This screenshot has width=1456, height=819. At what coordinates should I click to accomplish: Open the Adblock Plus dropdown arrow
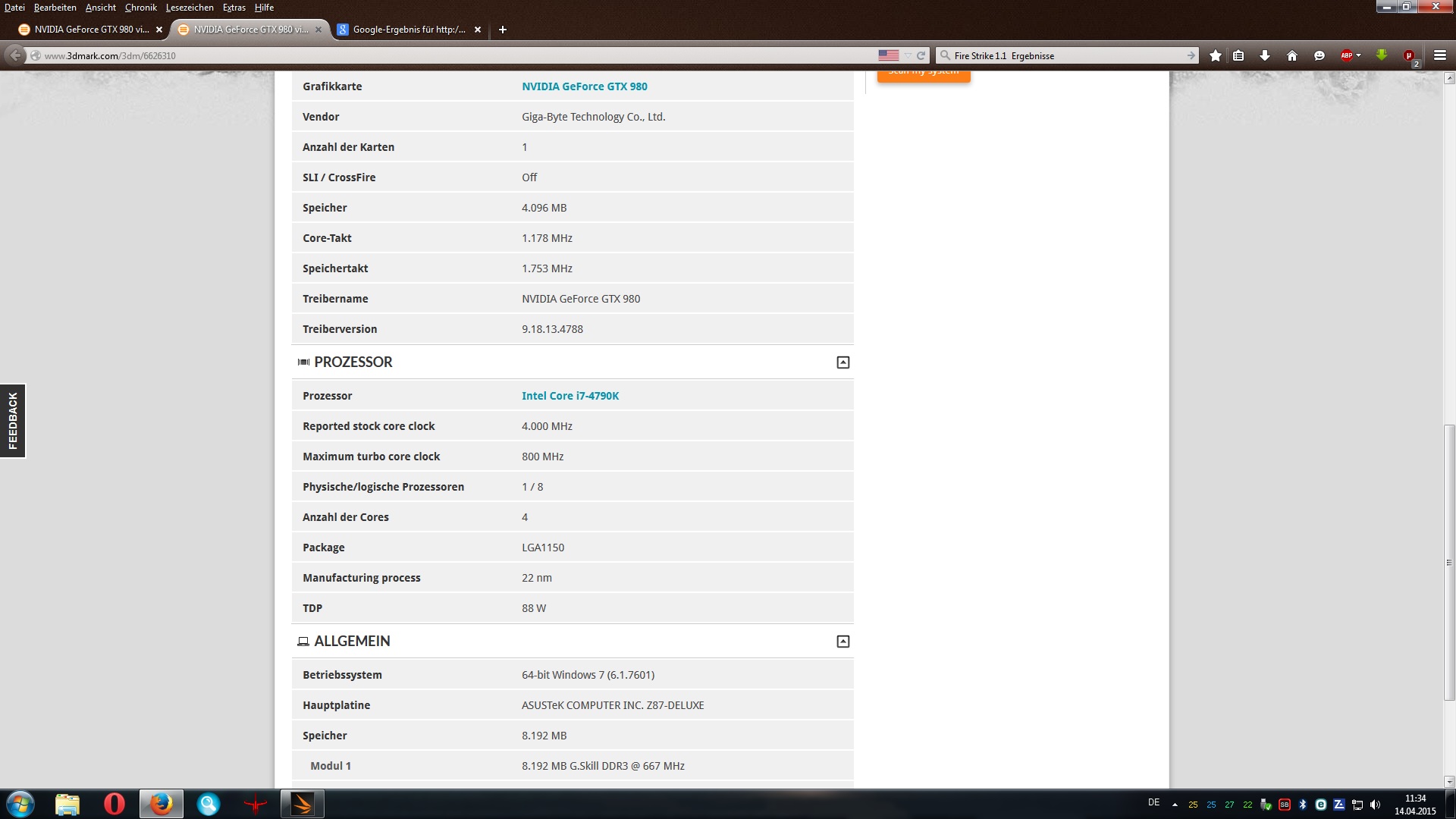click(1358, 55)
